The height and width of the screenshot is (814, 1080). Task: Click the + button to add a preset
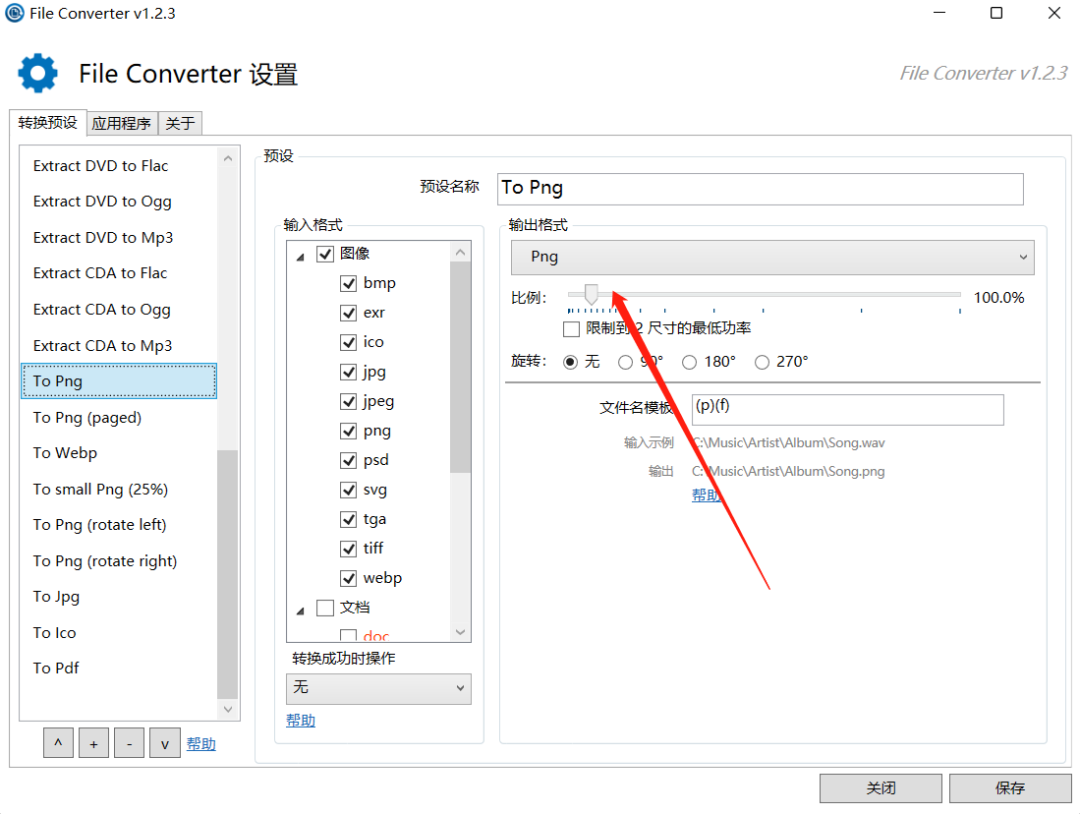93,743
